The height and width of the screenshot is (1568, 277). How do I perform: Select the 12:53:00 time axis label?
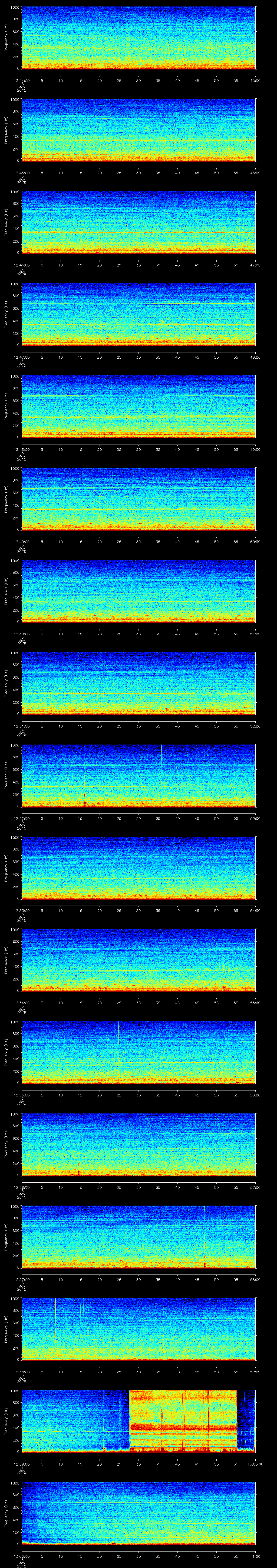pos(21,910)
